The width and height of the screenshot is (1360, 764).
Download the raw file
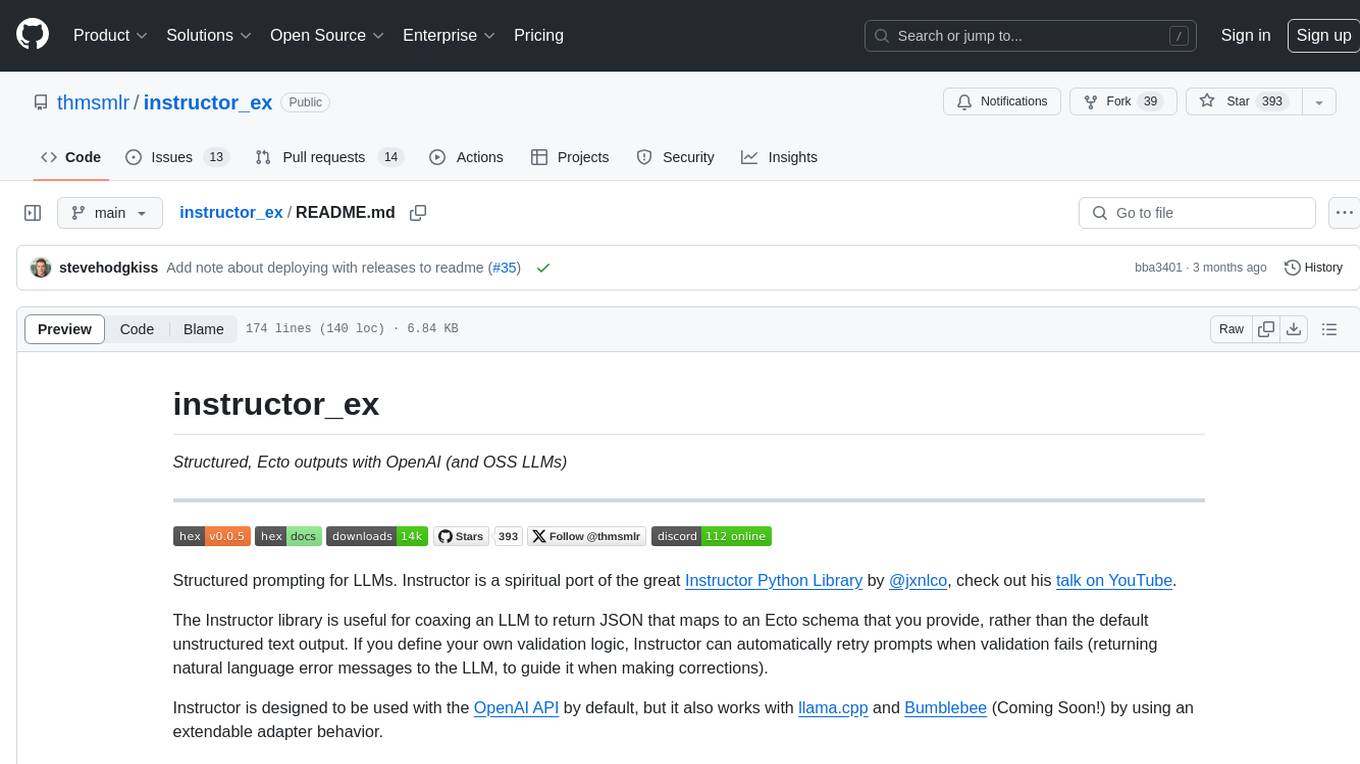[x=1293, y=329]
